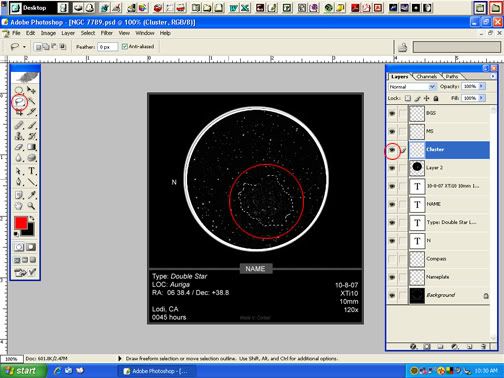The image size is (504, 378).
Task: Select the Line shape tool
Action: (x=31, y=182)
